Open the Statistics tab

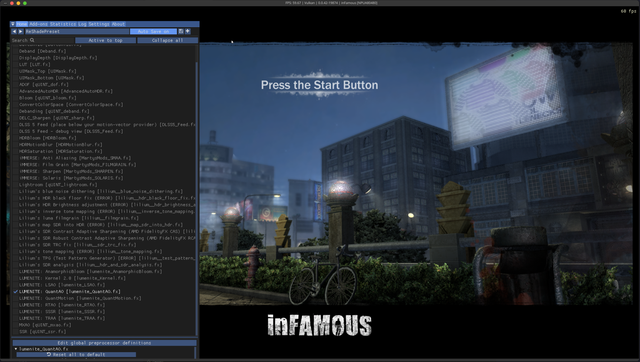pyautogui.click(x=63, y=24)
